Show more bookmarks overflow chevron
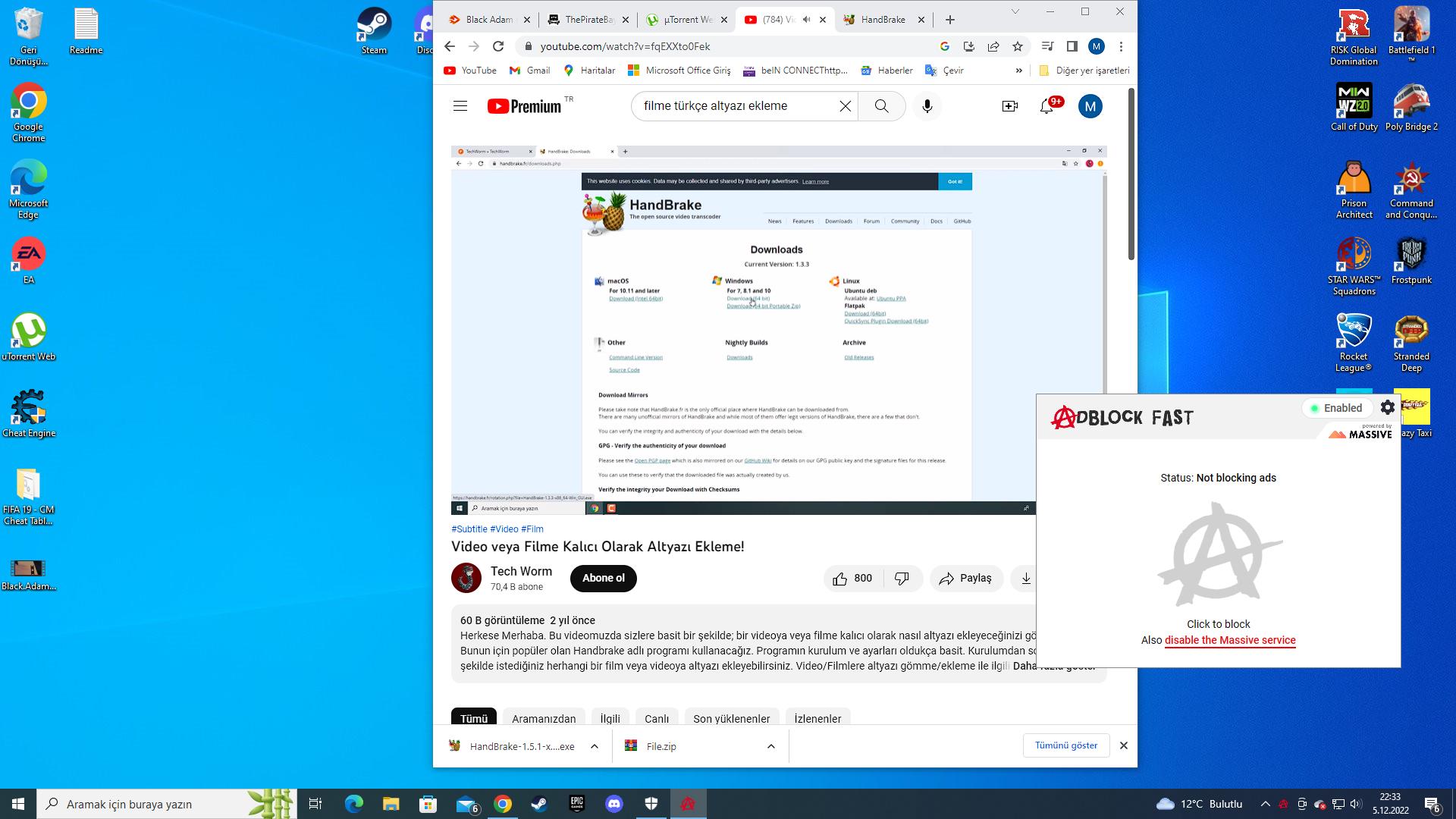 point(1018,71)
